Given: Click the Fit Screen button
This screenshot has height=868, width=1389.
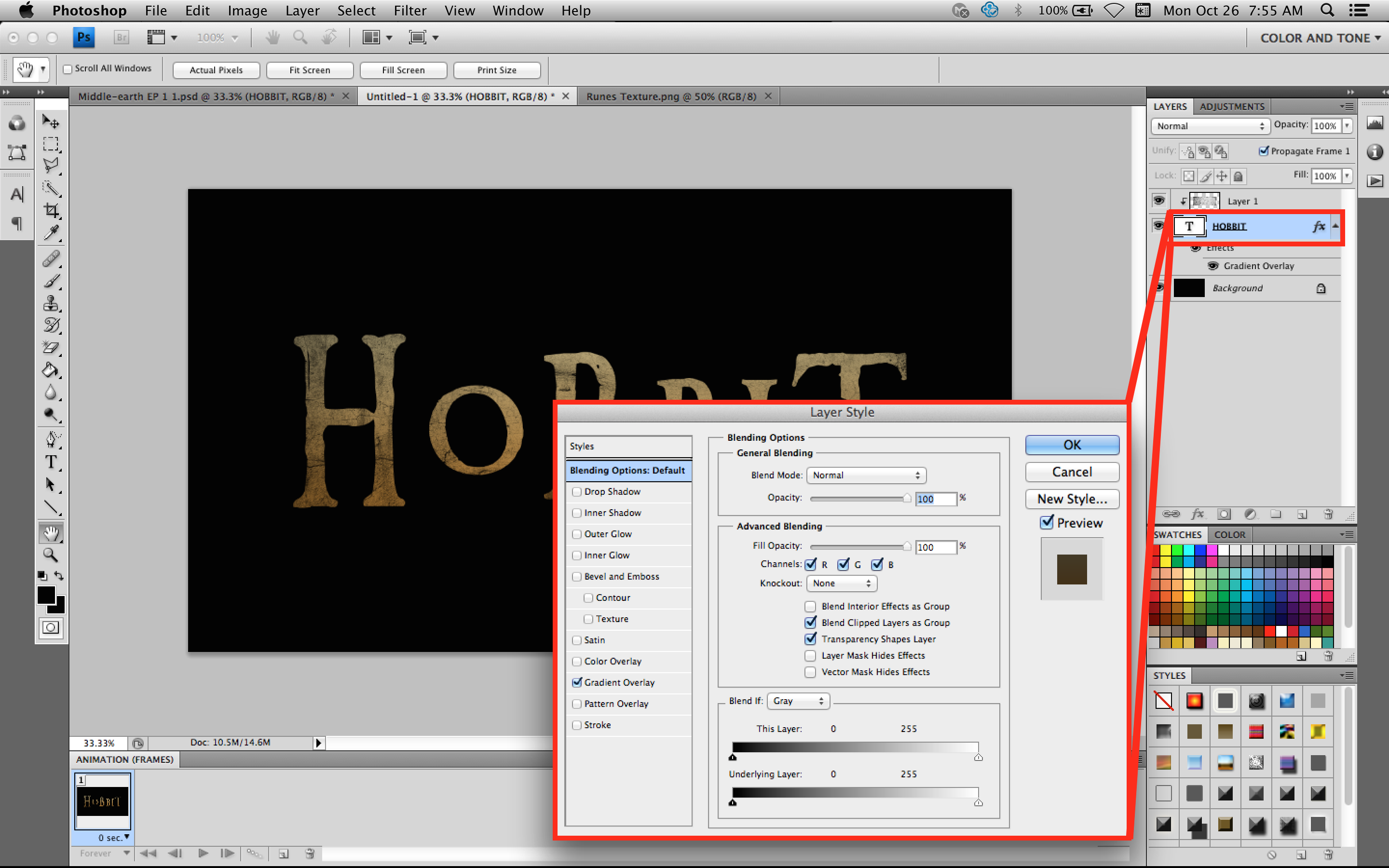Looking at the screenshot, I should click(x=310, y=70).
